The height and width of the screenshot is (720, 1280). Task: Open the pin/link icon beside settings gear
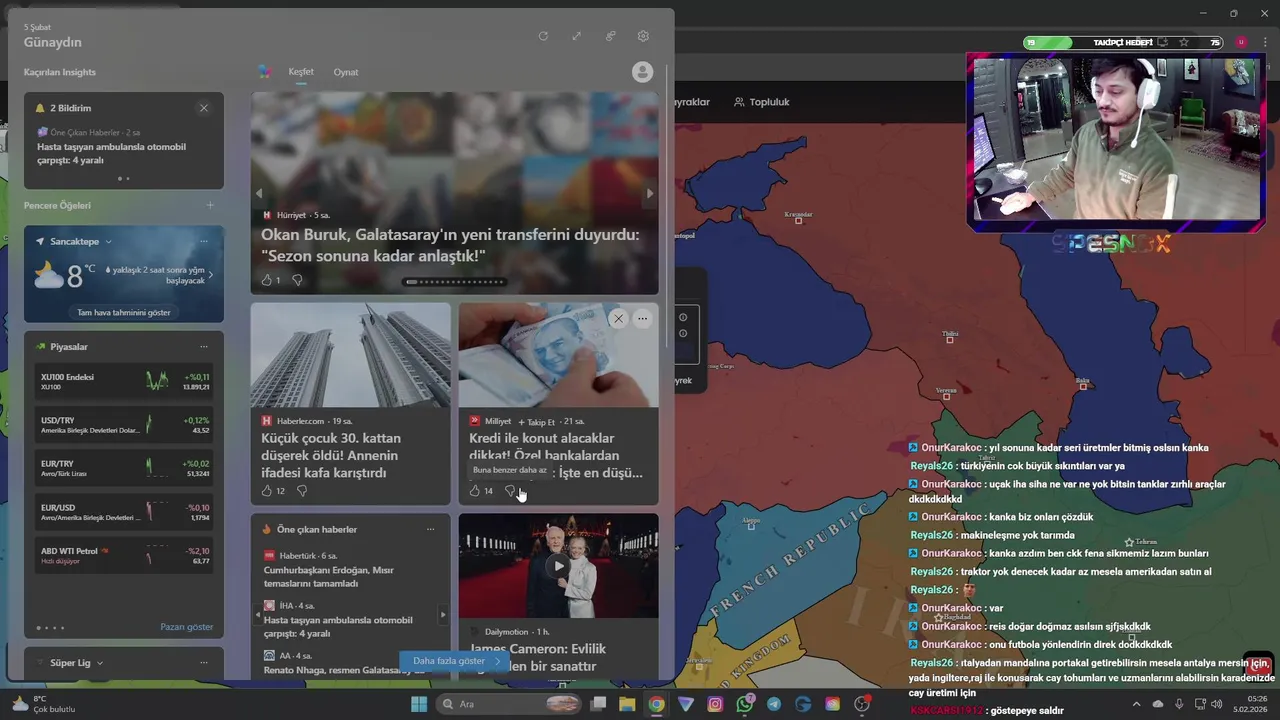pyautogui.click(x=610, y=36)
